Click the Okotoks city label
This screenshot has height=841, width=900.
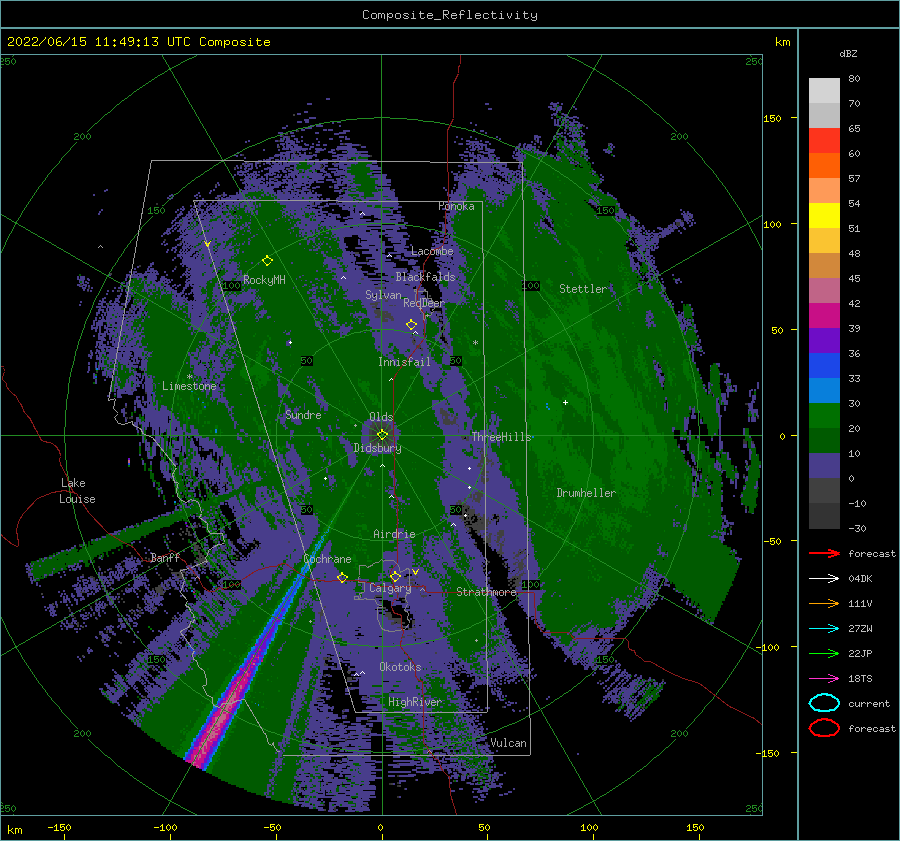pos(400,667)
